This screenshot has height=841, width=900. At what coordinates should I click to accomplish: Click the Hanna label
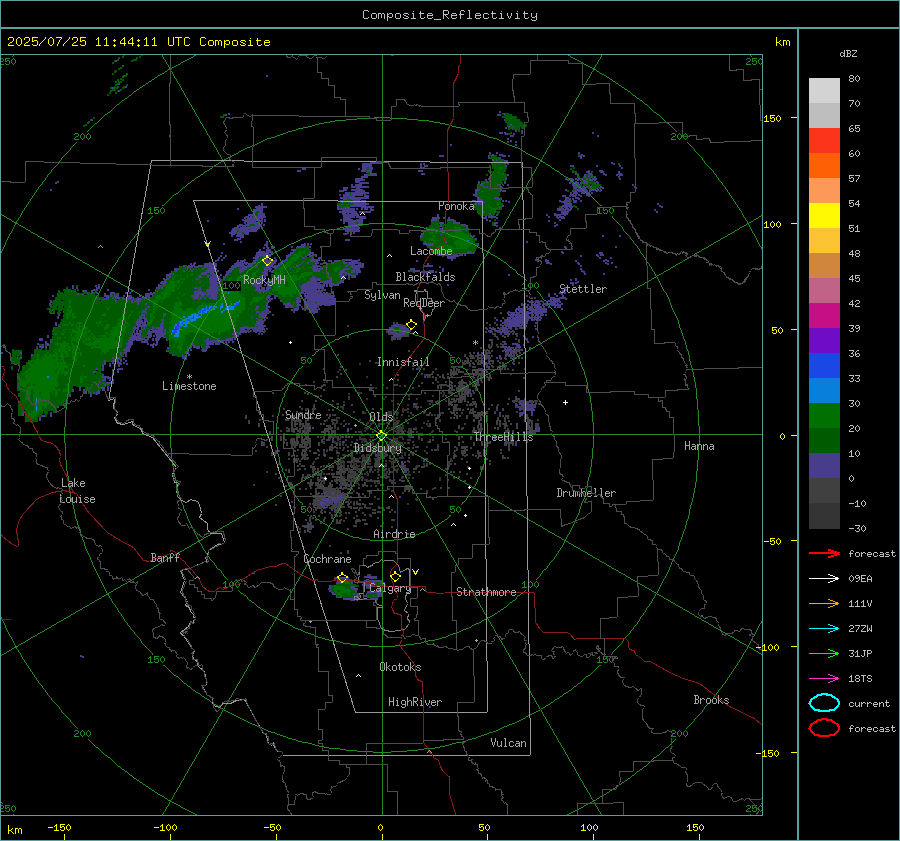point(699,446)
